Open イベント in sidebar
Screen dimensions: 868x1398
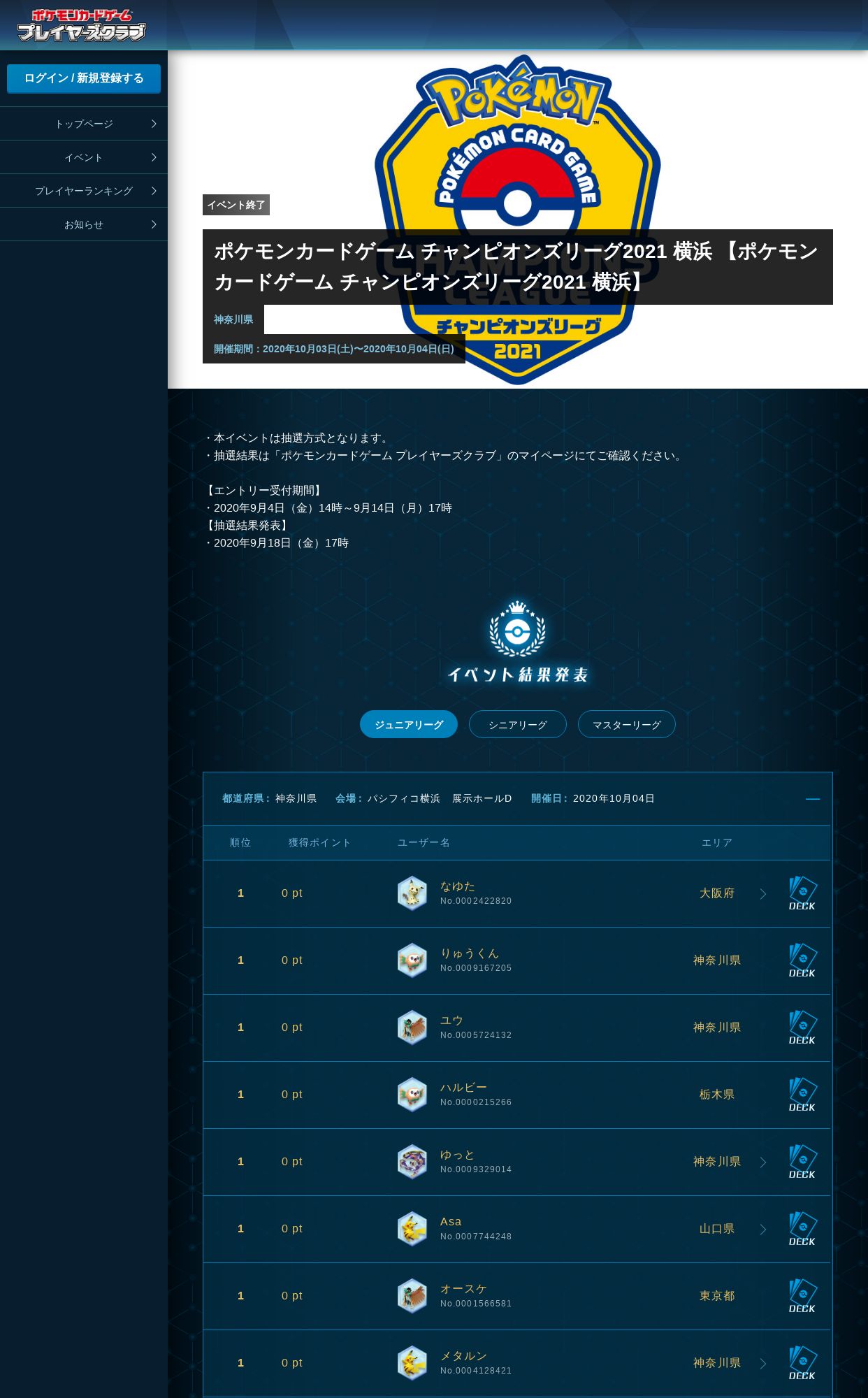click(84, 157)
